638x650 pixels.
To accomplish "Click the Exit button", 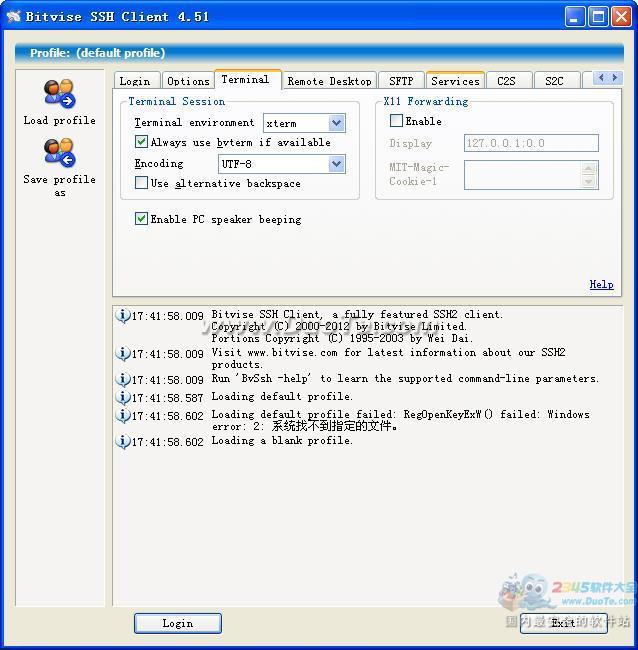I will 563,623.
